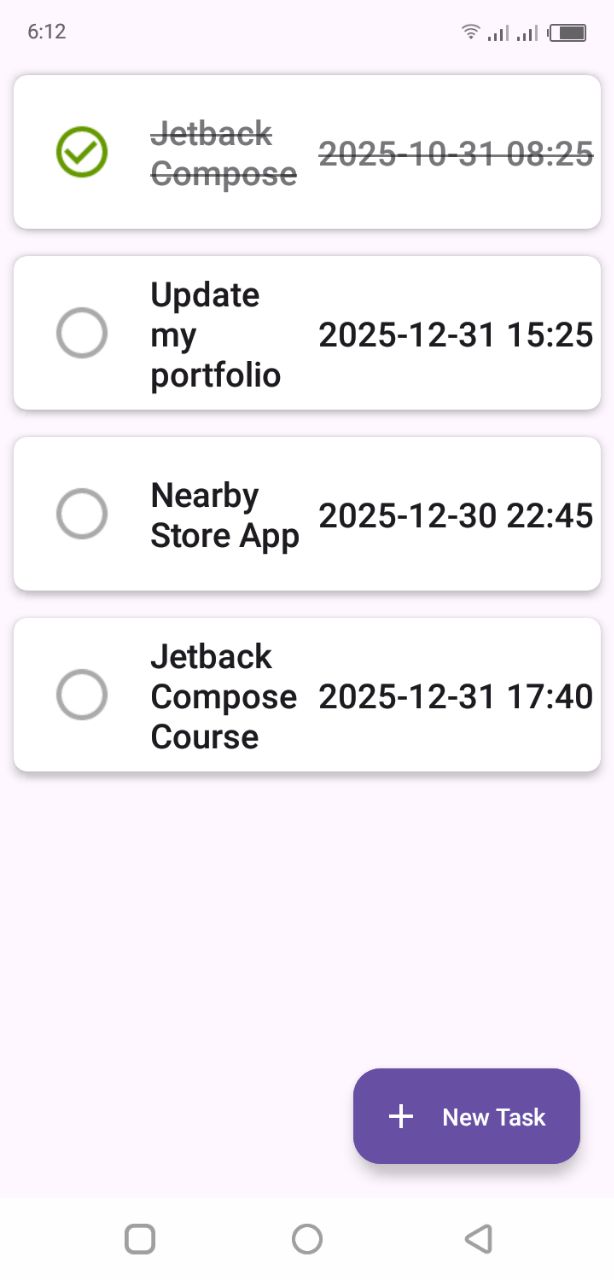Image resolution: width=614 pixels, height=1280 pixels.
Task: Check the Nearby Store App circle
Action: (82, 514)
